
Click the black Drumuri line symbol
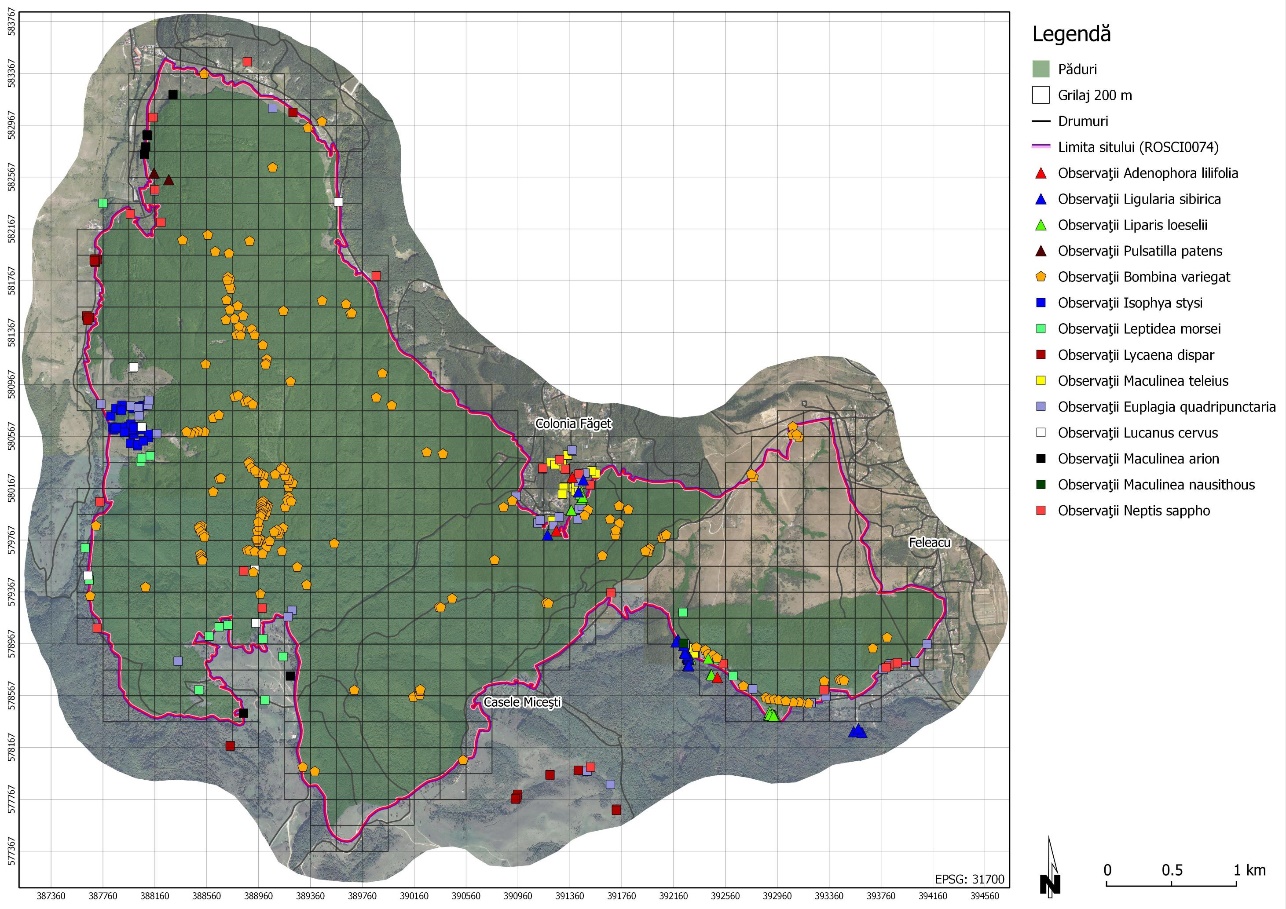click(x=1041, y=121)
